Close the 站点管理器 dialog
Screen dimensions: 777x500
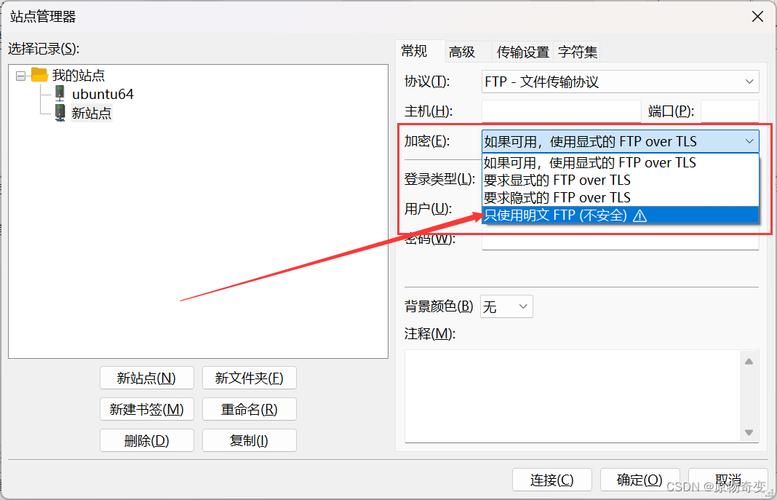tap(757, 16)
